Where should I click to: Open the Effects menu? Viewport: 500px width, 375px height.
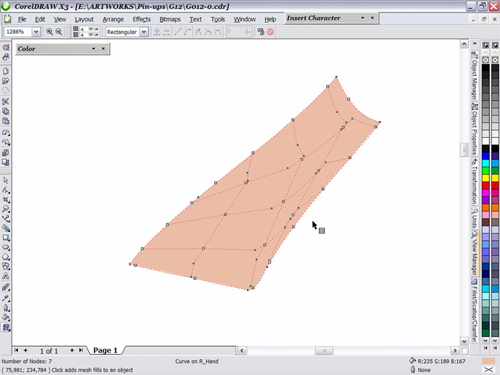point(142,19)
